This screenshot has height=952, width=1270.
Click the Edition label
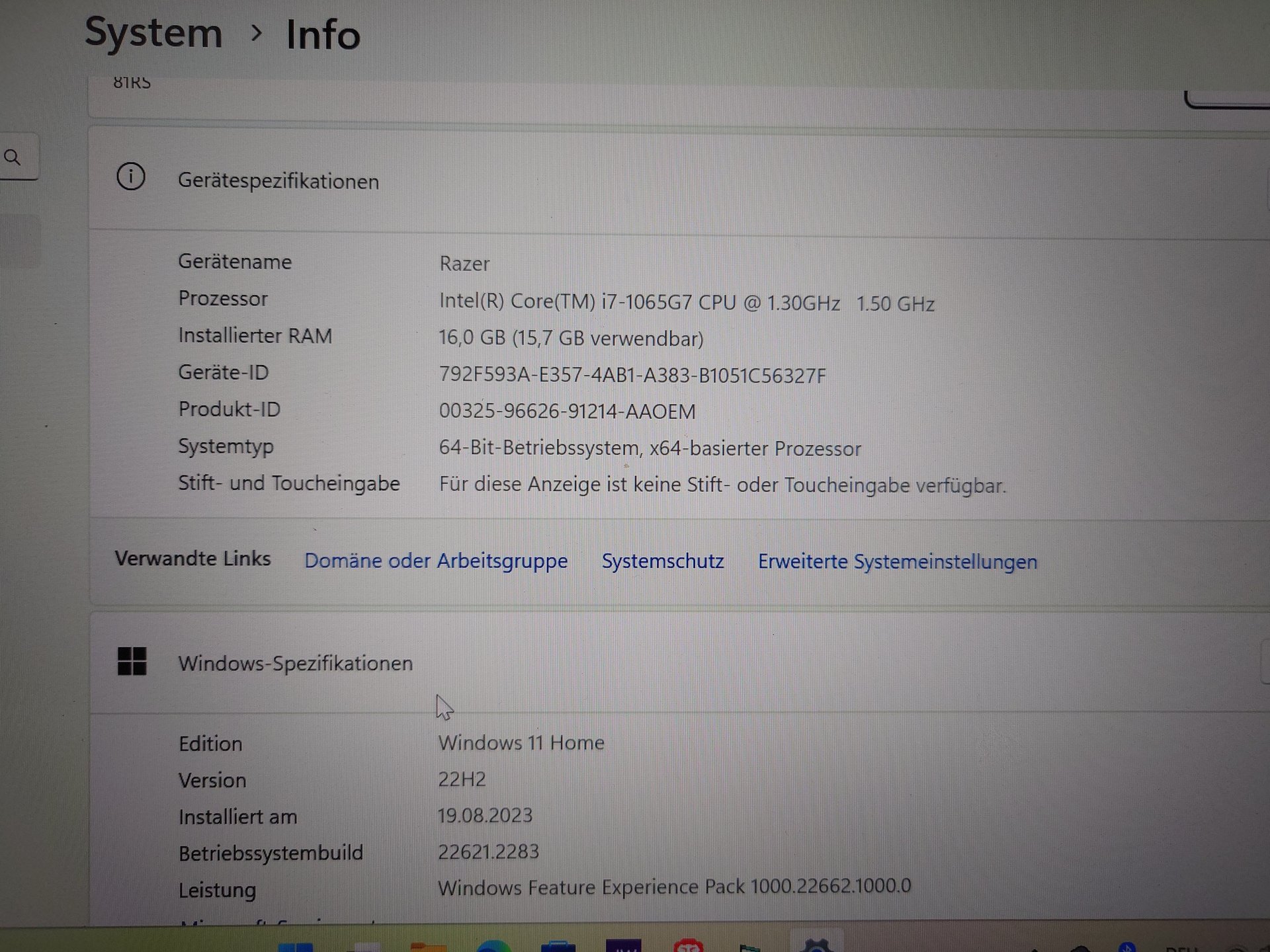pyautogui.click(x=210, y=744)
